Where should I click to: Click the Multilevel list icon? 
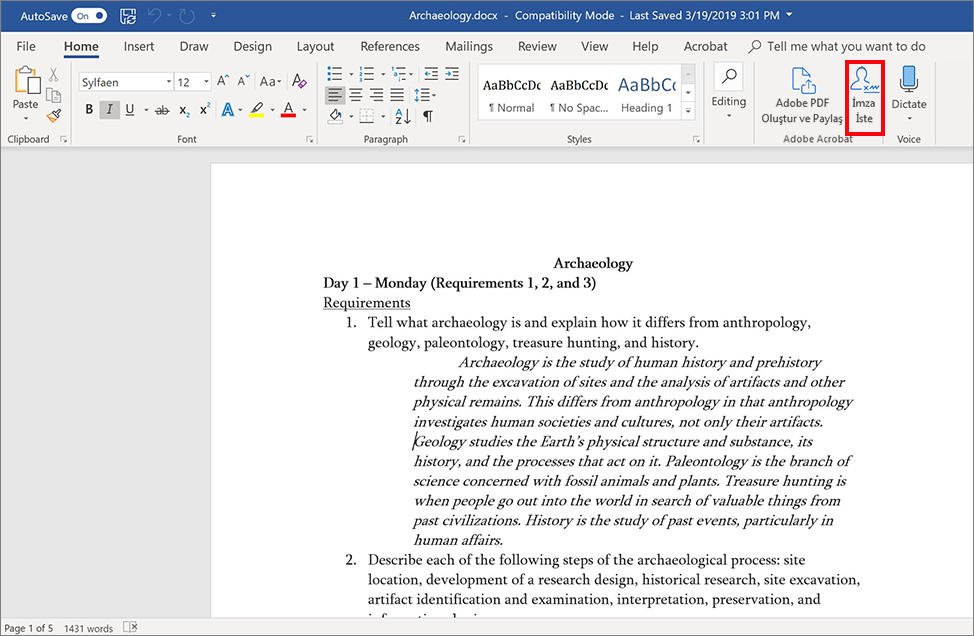[399, 75]
